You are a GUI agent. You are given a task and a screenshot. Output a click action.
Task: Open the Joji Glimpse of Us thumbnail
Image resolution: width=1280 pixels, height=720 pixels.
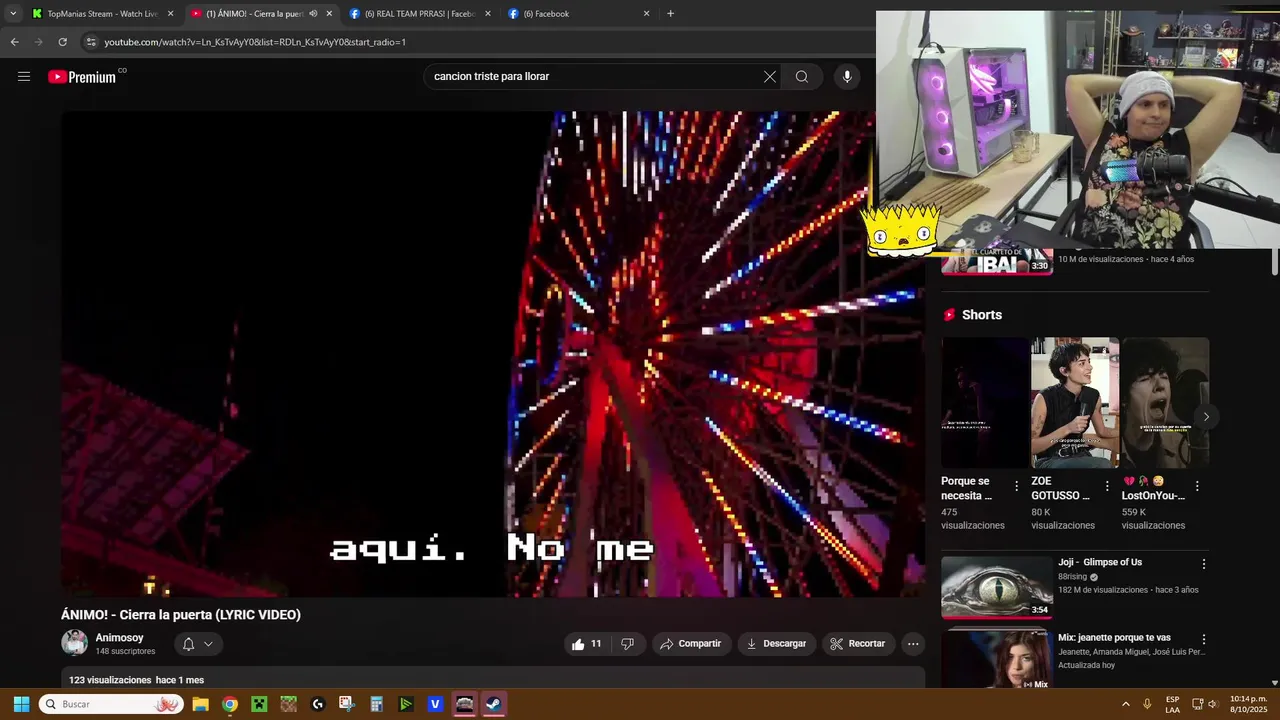click(997, 587)
